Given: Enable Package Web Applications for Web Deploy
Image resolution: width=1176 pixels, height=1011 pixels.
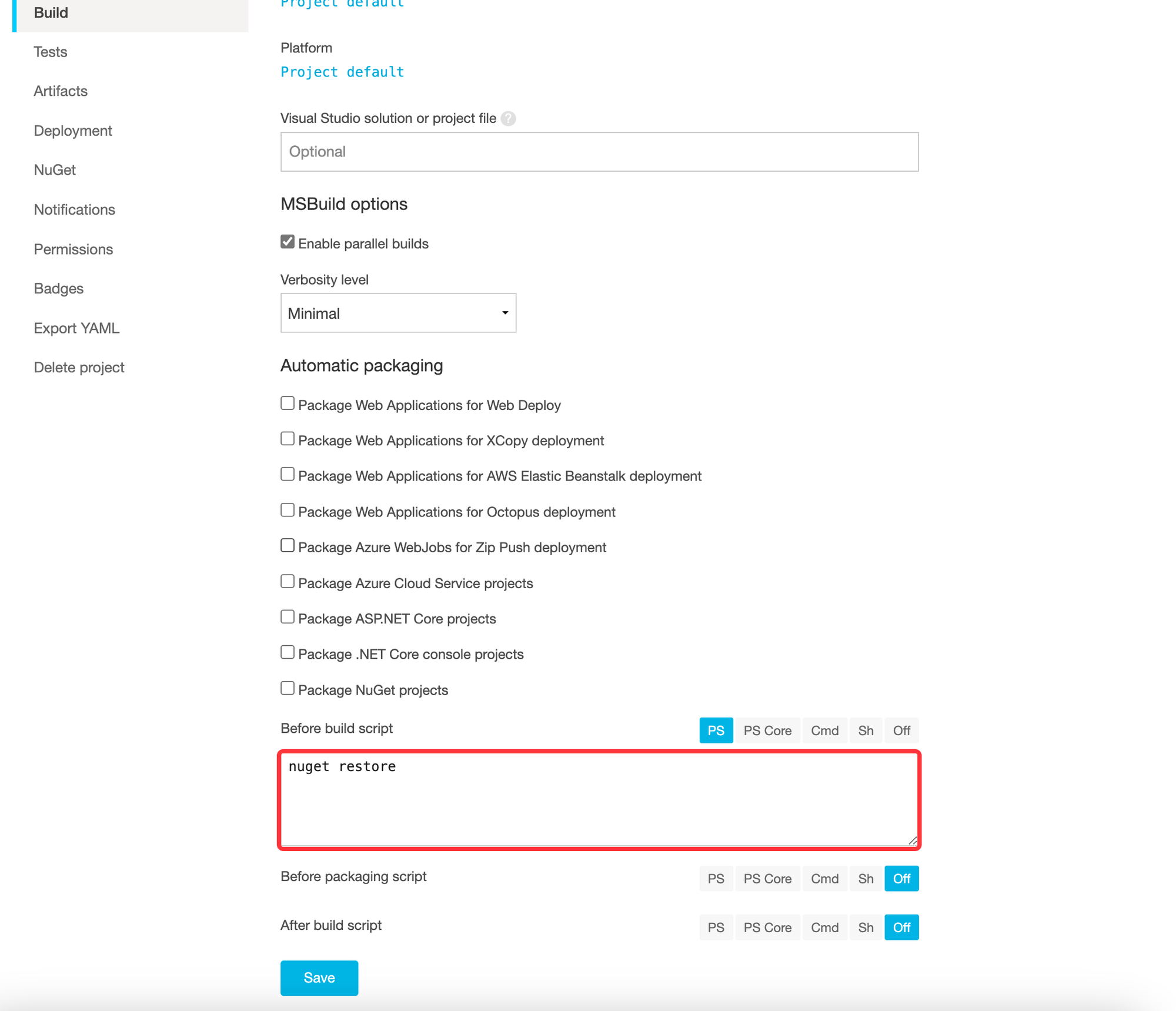Looking at the screenshot, I should tap(288, 403).
